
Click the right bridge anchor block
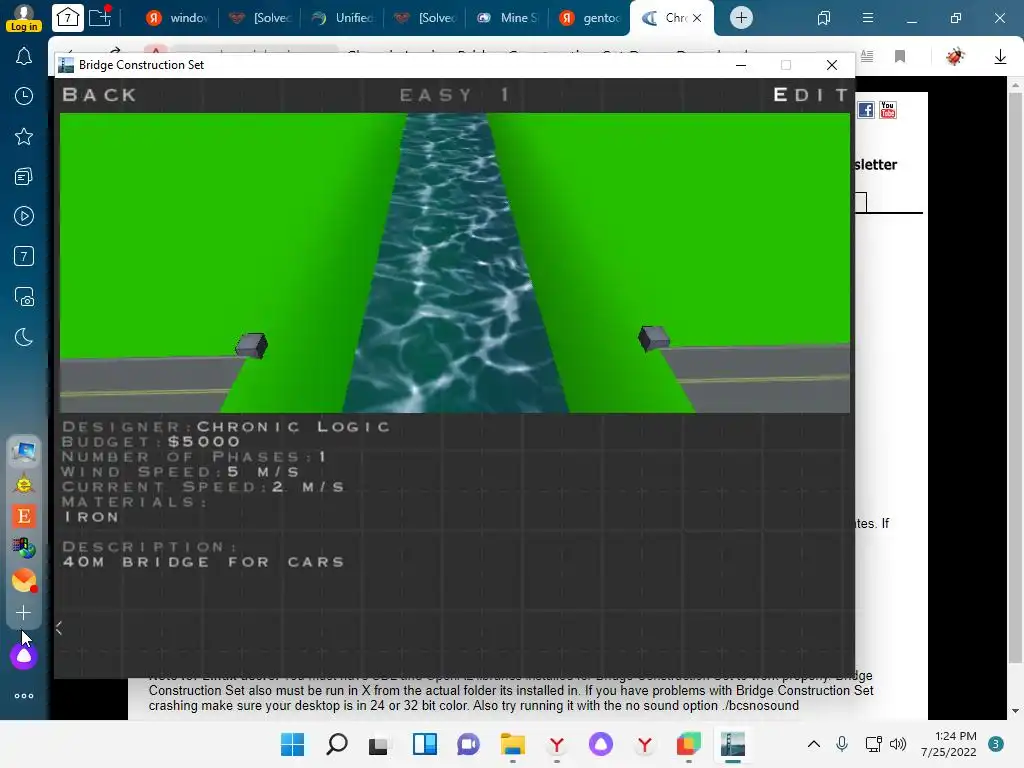[x=654, y=338]
